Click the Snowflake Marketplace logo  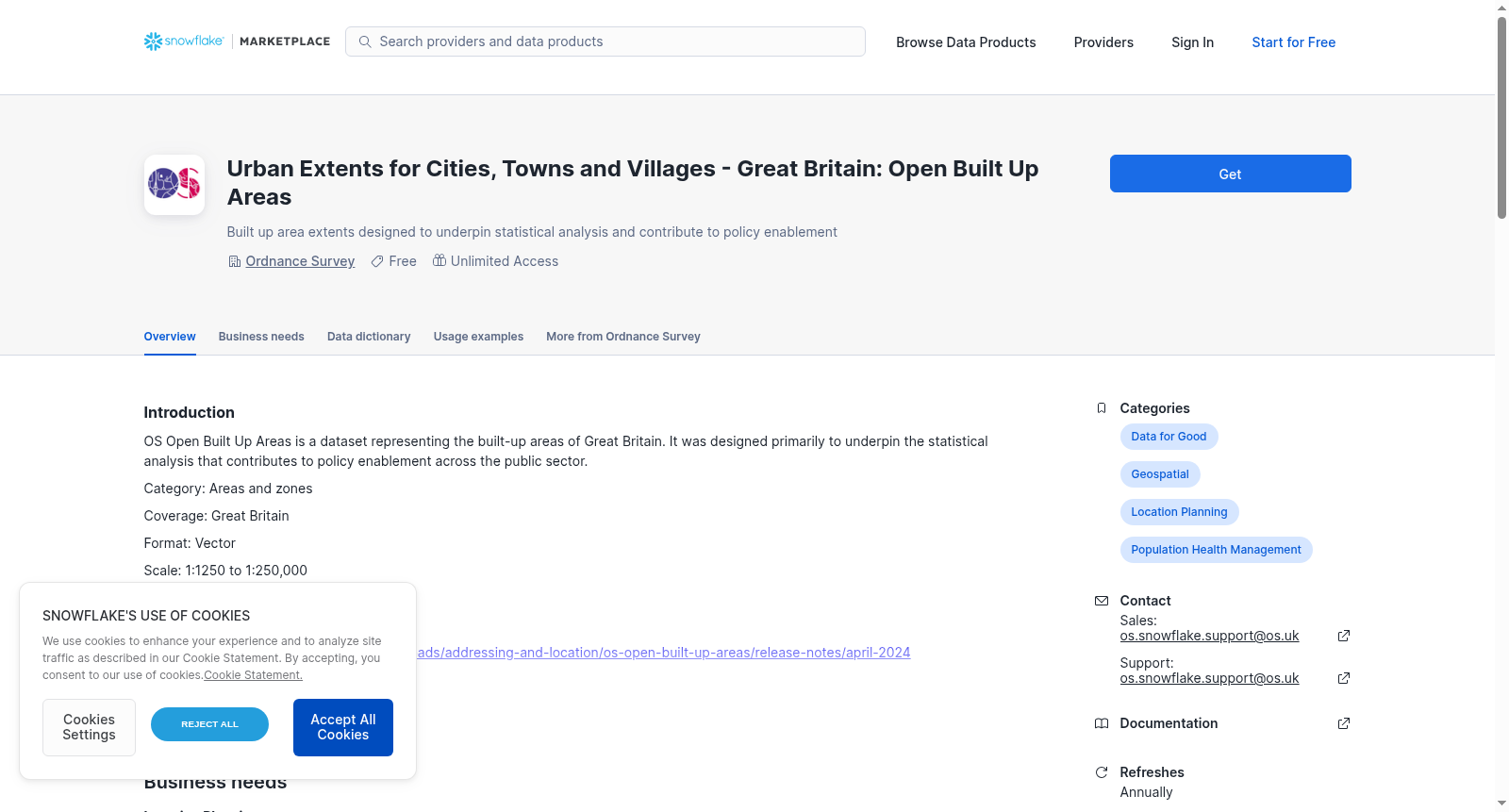coord(237,41)
